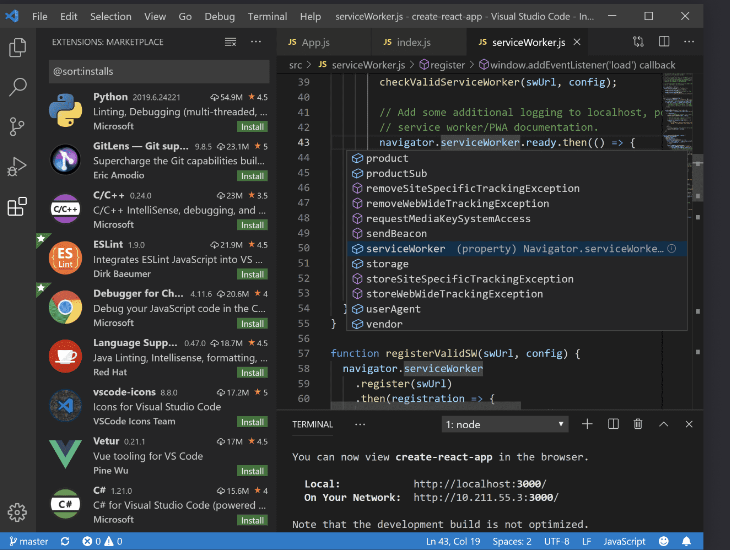The width and height of the screenshot is (730, 550).
Task: Open the Edit menu
Action: click(68, 16)
